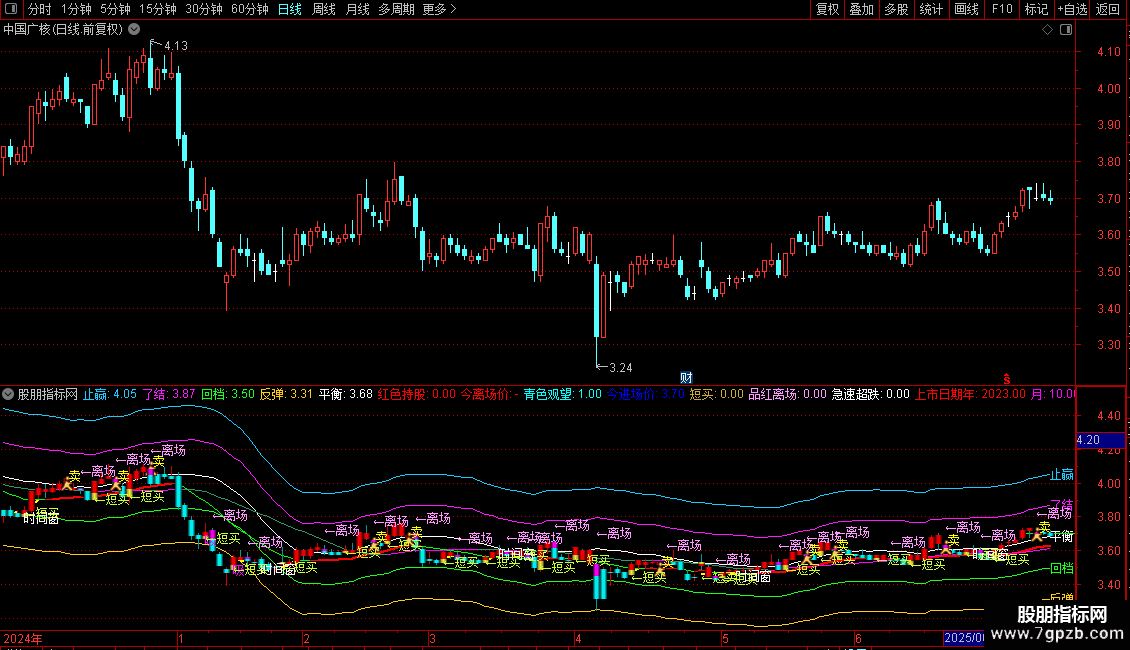This screenshot has width=1130, height=650.
Task: Click 返回 to go back
Action: 1108,9
